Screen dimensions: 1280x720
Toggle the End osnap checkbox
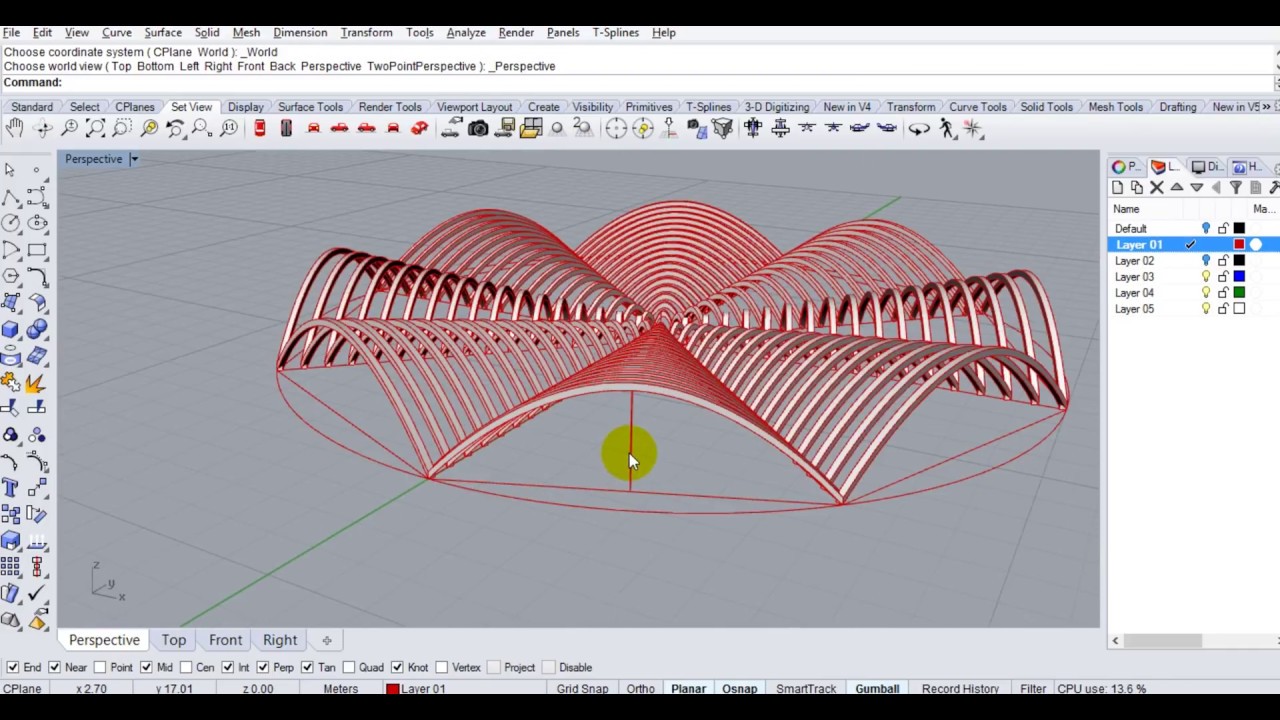point(12,667)
